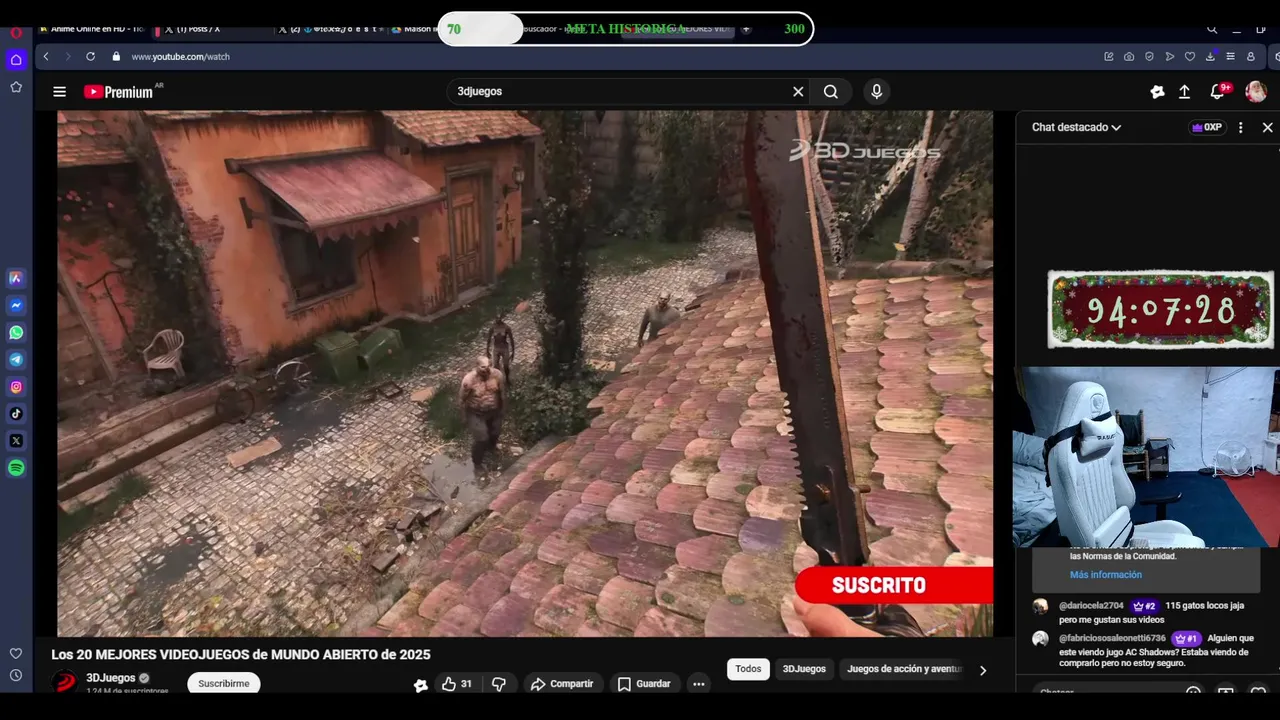Open the shield privacy protection icon
Viewport: 1280px width, 720px height.
click(1149, 57)
